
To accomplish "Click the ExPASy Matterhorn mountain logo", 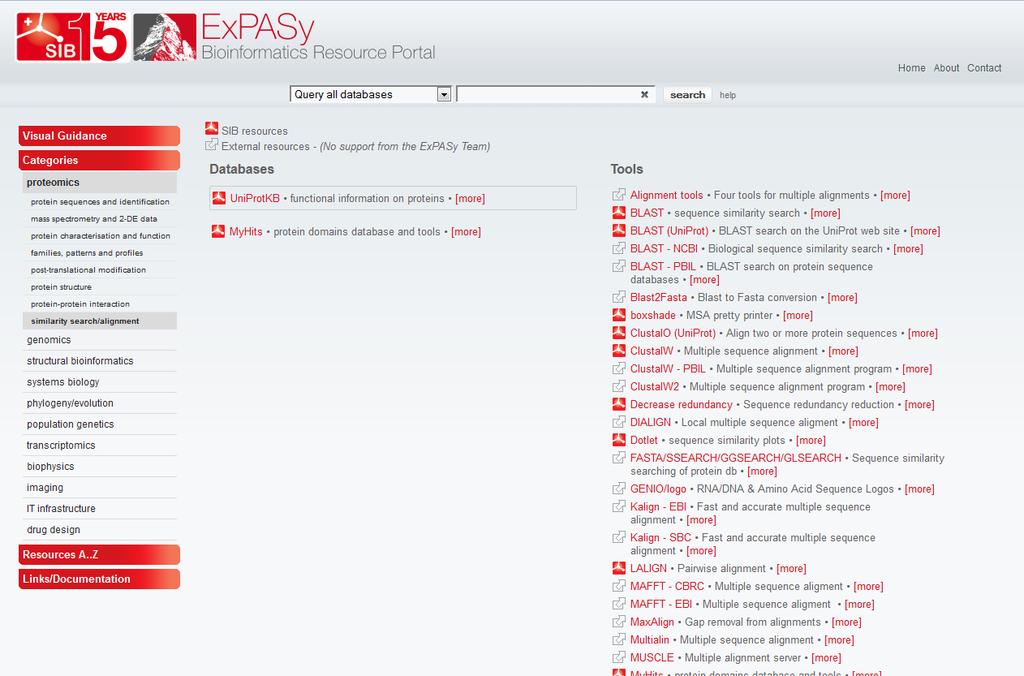I will tap(165, 37).
